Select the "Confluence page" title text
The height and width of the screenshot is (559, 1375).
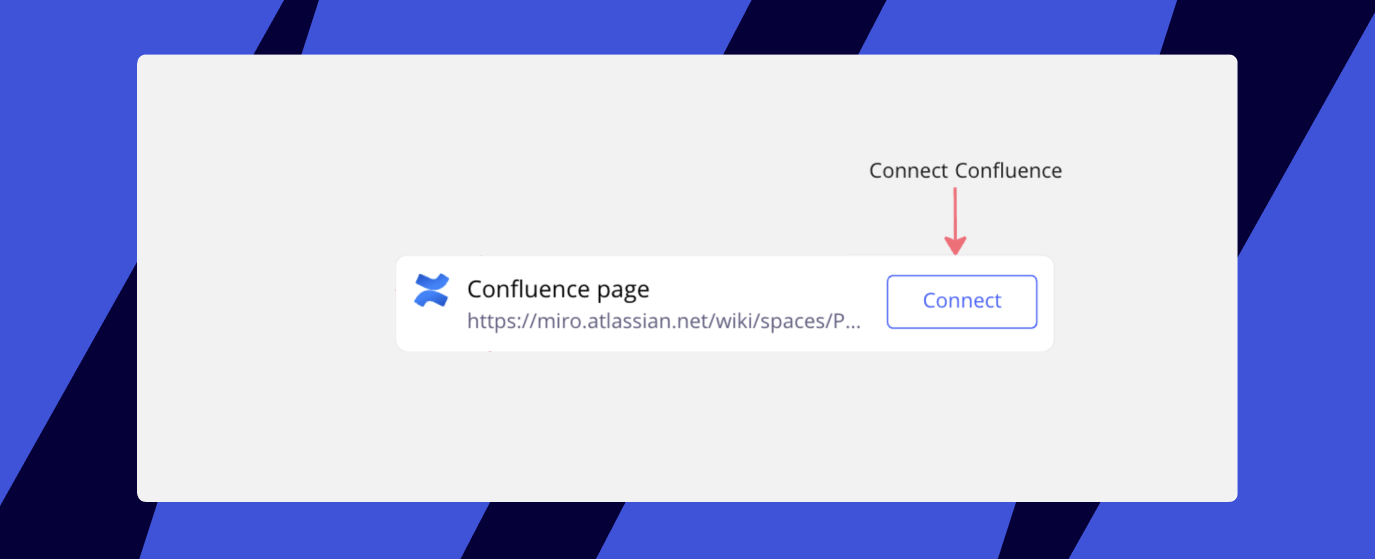(x=558, y=290)
